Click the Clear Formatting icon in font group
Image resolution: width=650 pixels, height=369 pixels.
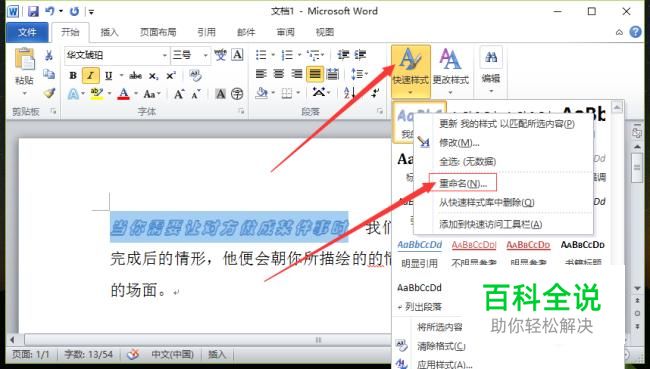pos(195,75)
